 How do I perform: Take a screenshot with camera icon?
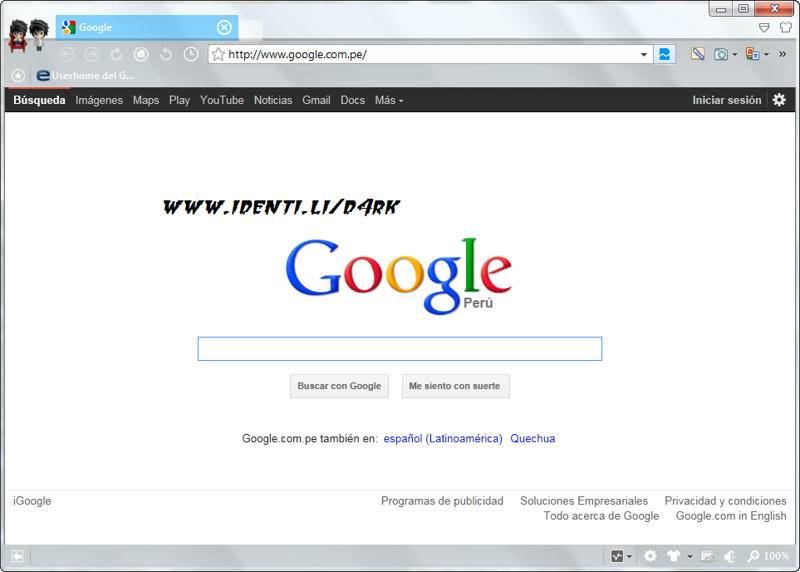[720, 54]
